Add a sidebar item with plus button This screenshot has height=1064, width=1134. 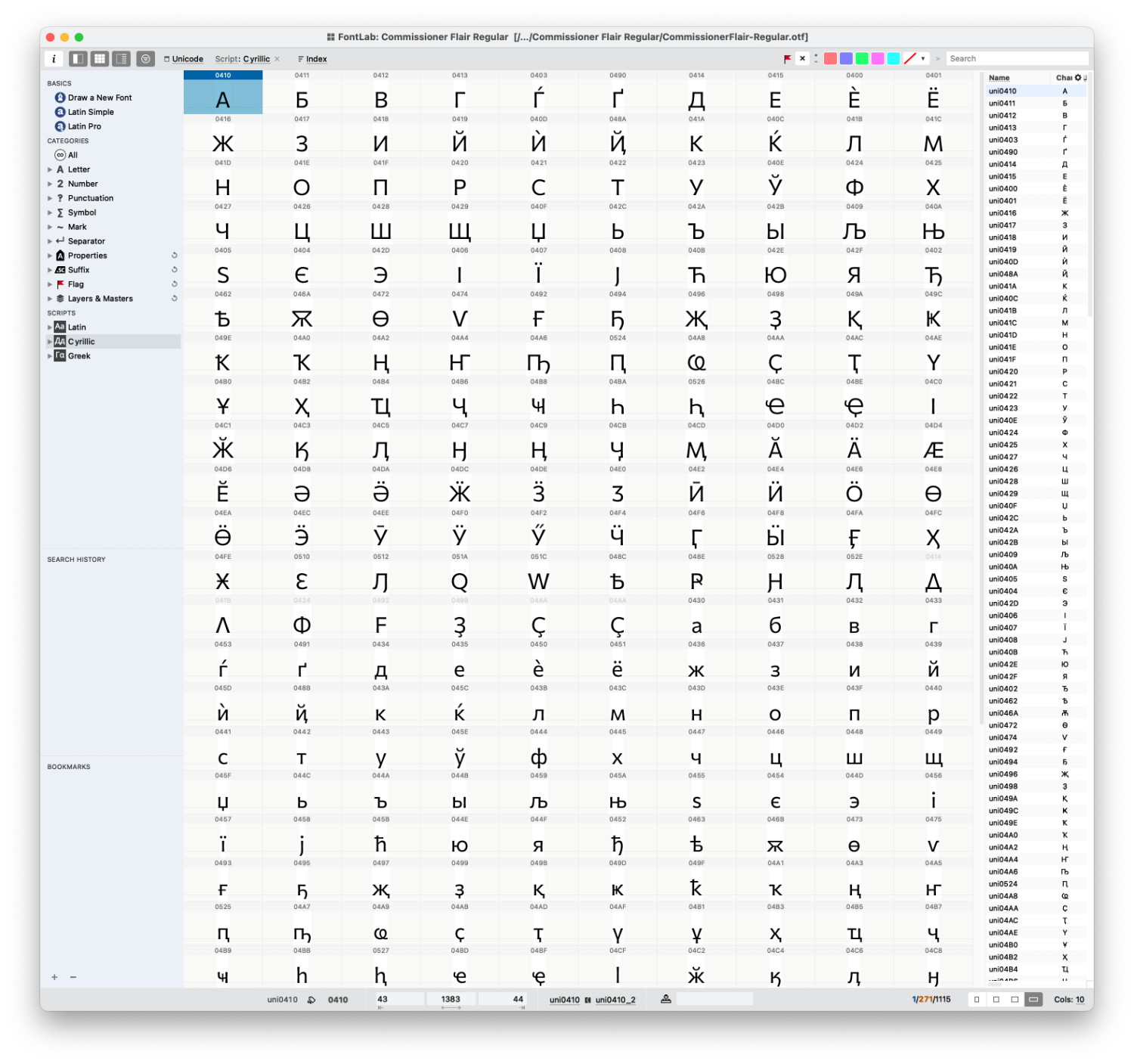click(54, 977)
